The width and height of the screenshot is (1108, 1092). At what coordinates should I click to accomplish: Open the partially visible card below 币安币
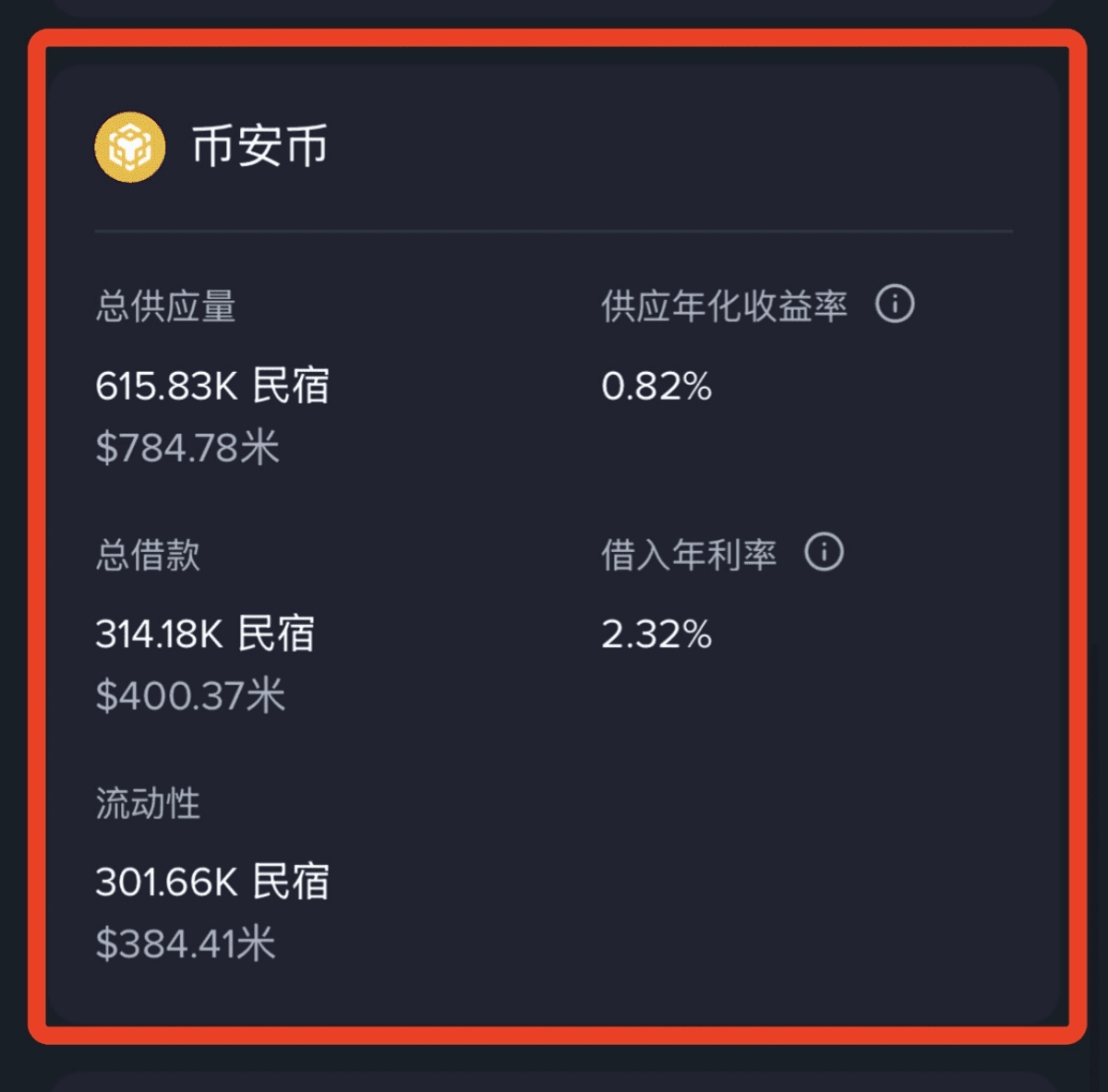[x=554, y=1082]
